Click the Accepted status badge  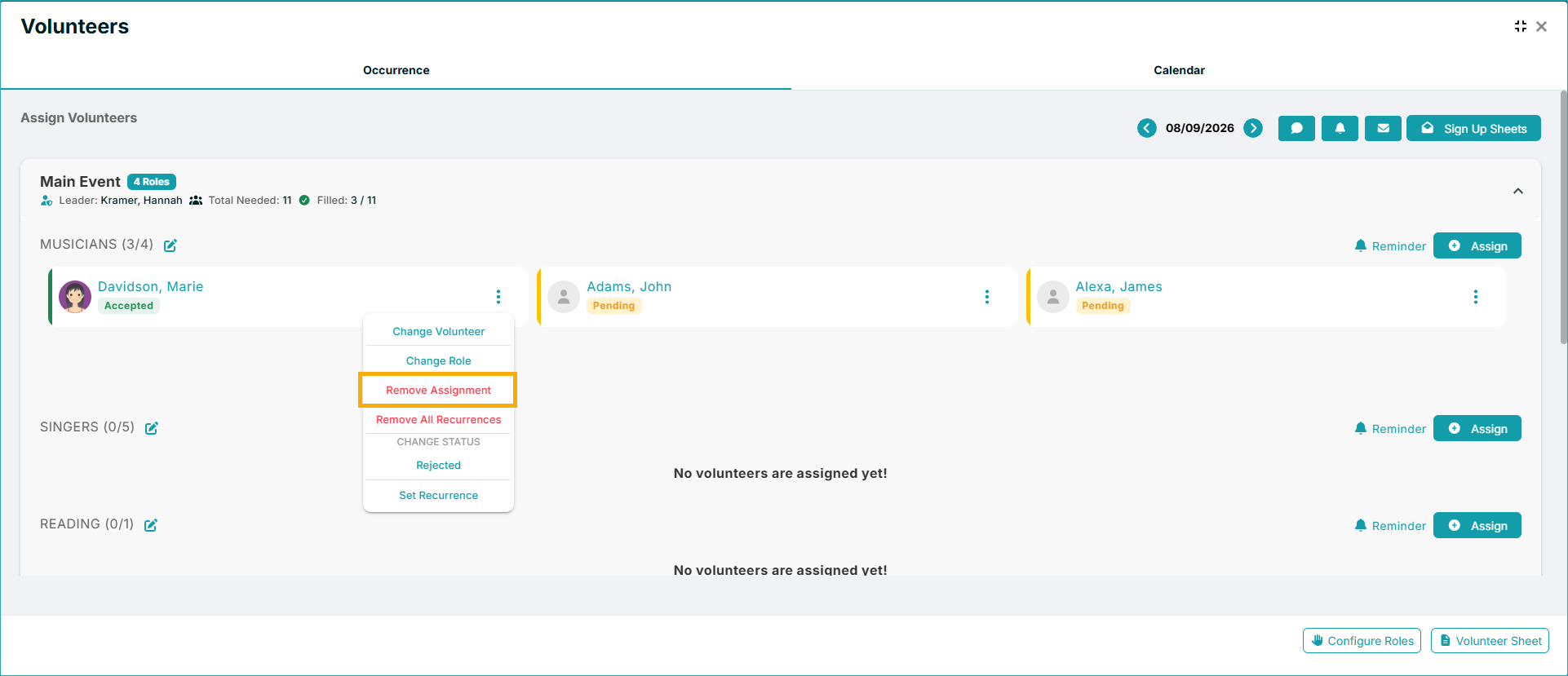[x=129, y=306]
